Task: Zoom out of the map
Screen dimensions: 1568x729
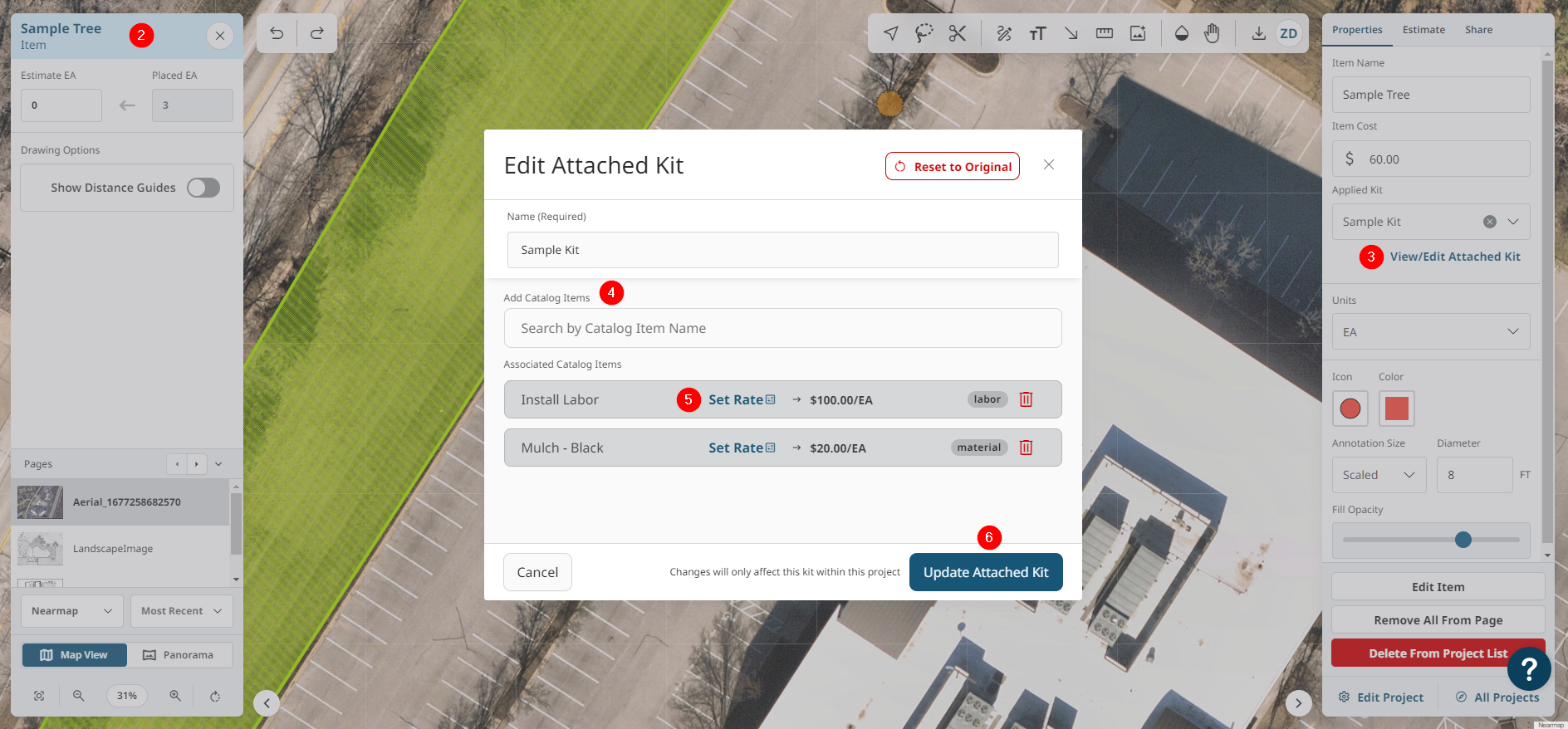Action: click(79, 696)
